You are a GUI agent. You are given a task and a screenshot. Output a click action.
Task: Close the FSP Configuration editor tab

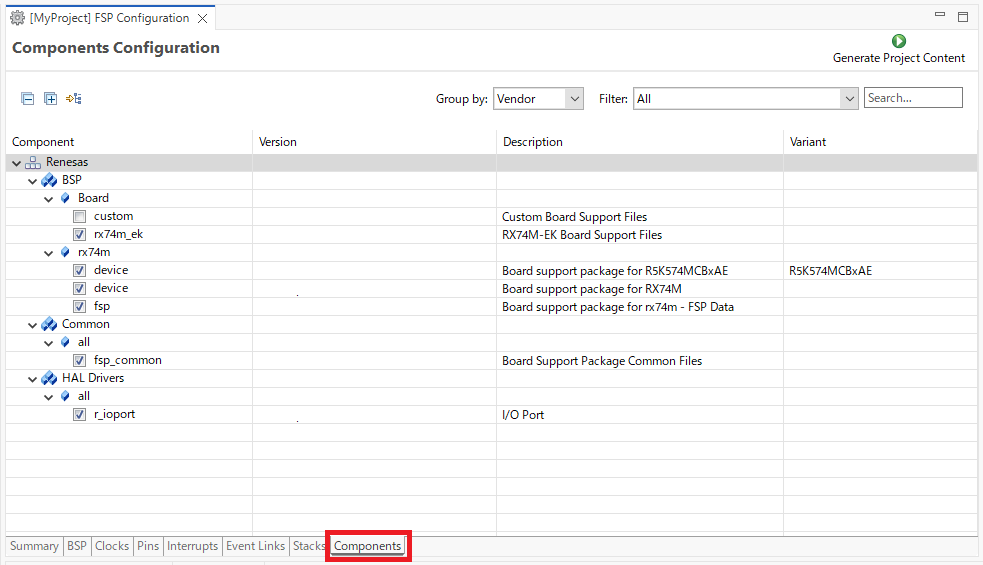tap(202, 19)
